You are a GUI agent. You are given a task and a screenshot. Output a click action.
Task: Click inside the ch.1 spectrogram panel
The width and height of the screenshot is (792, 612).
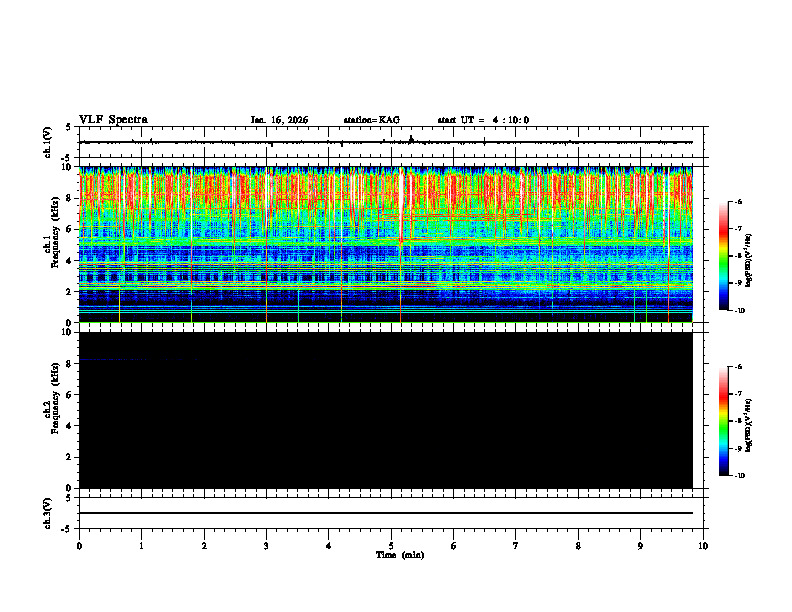pos(385,244)
